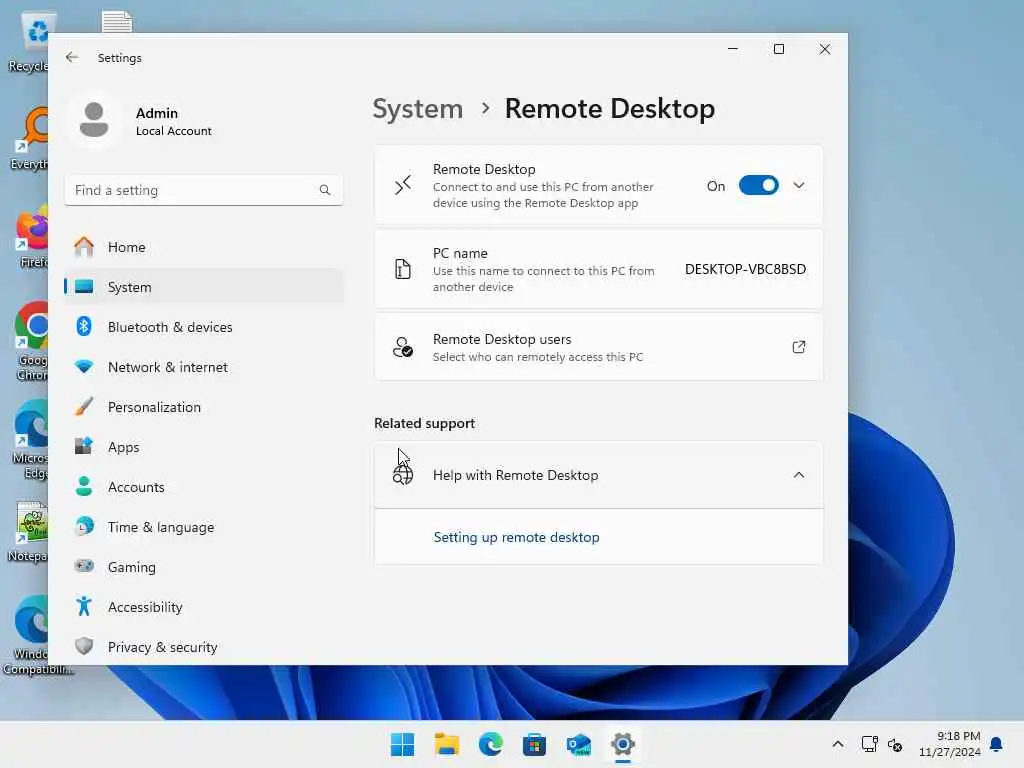Viewport: 1024px width, 768px height.
Task: Open Apps settings
Action: coord(204,447)
